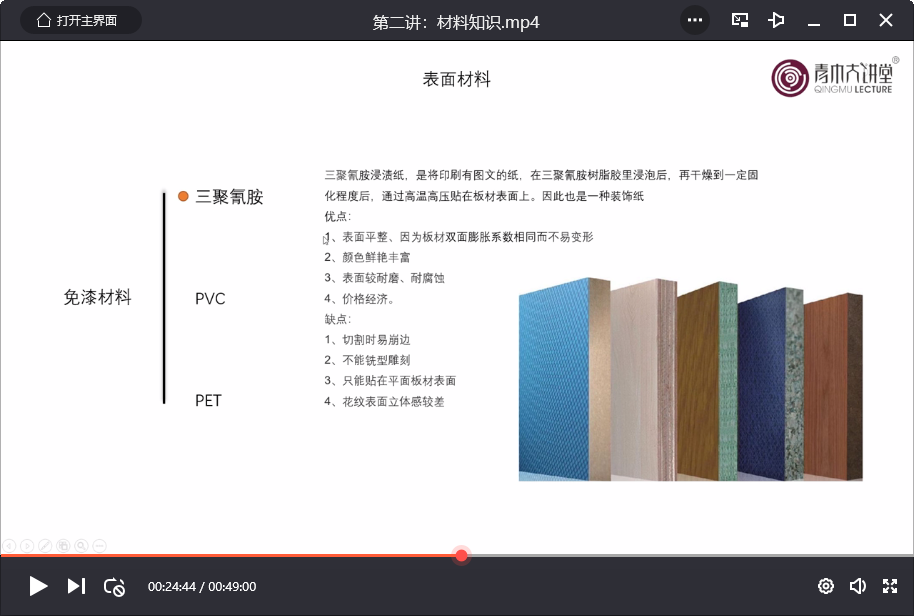This screenshot has height=616, width=914.
Task: Skip to the next video
Action: [76, 586]
